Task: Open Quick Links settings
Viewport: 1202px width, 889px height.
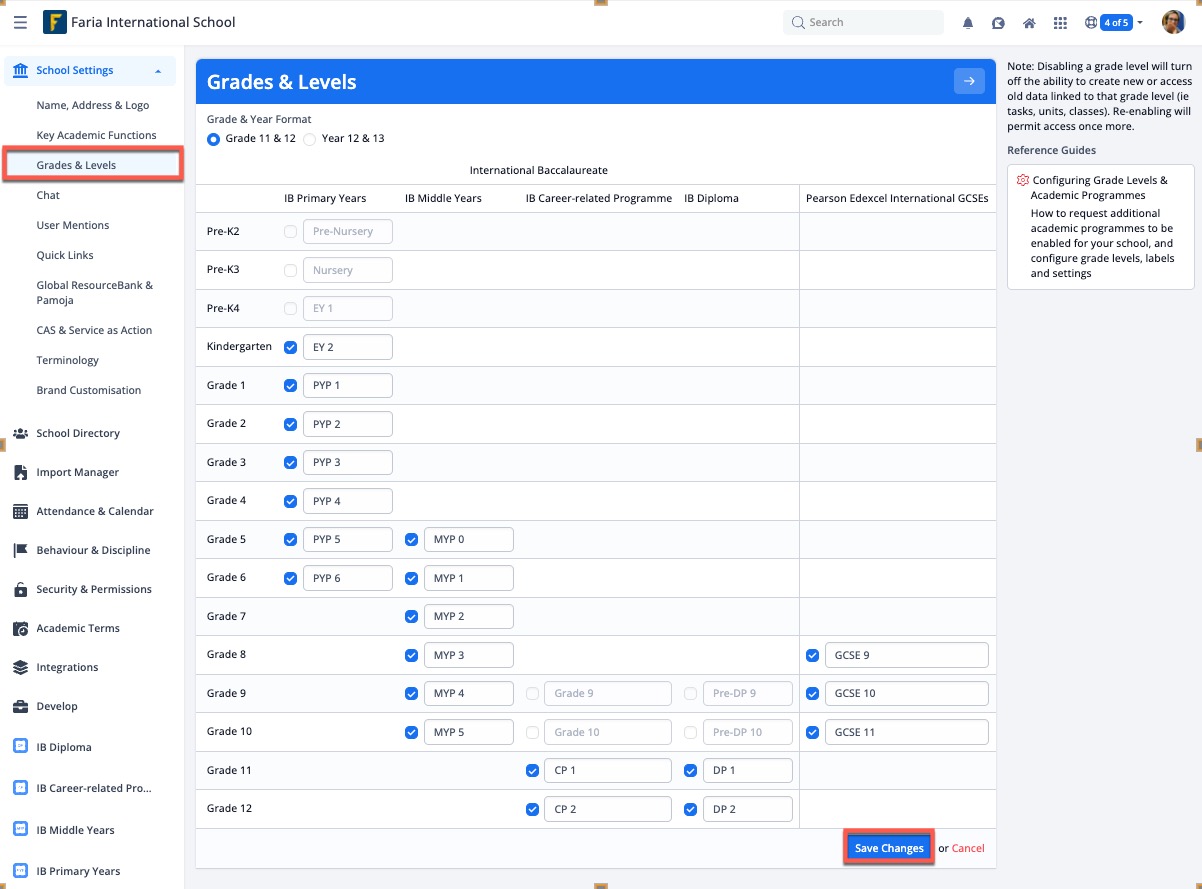Action: coord(67,255)
